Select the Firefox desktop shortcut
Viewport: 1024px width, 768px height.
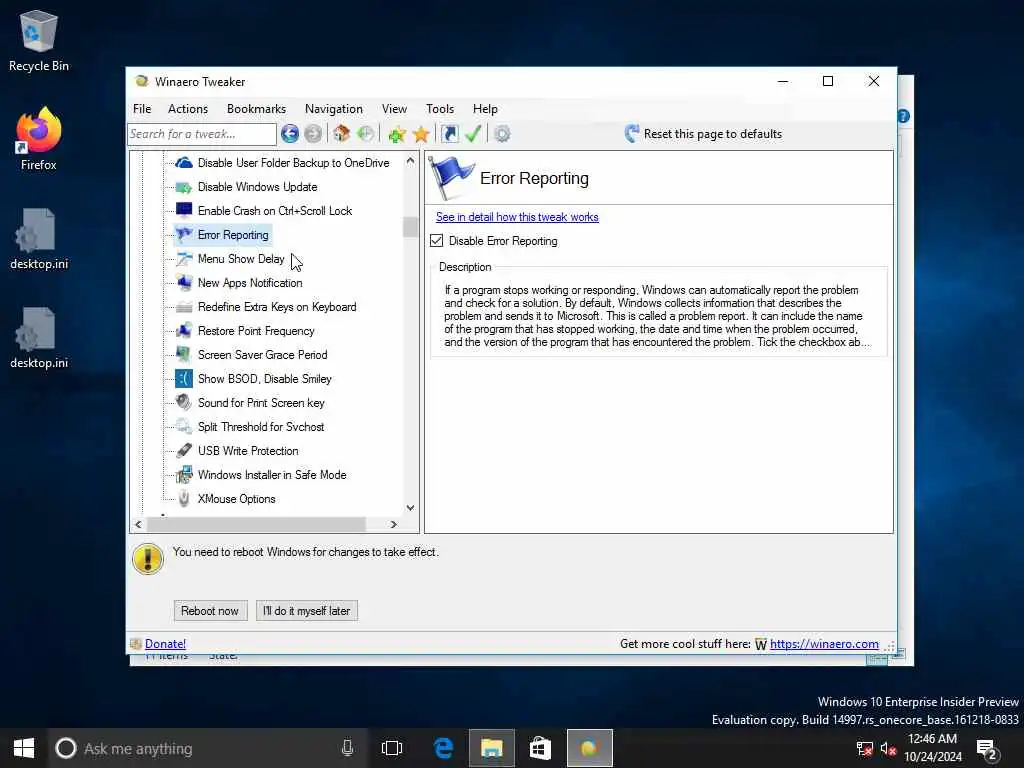point(39,139)
